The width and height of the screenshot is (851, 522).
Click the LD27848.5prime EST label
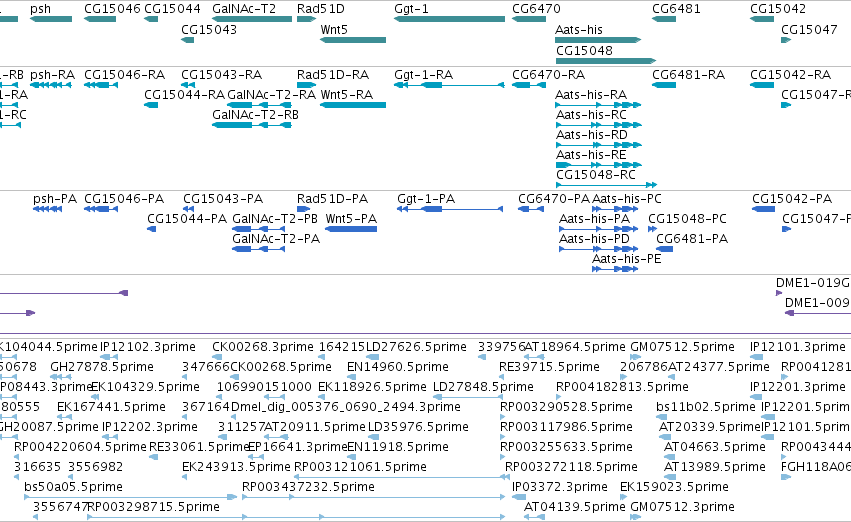pyautogui.click(x=483, y=387)
